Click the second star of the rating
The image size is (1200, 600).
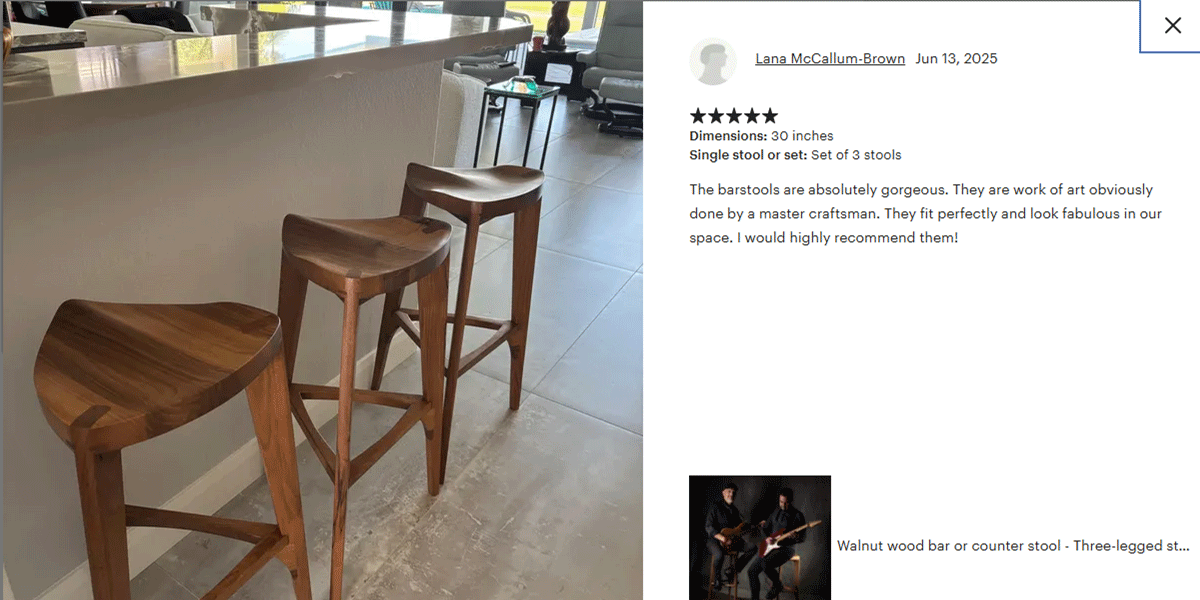click(x=716, y=116)
